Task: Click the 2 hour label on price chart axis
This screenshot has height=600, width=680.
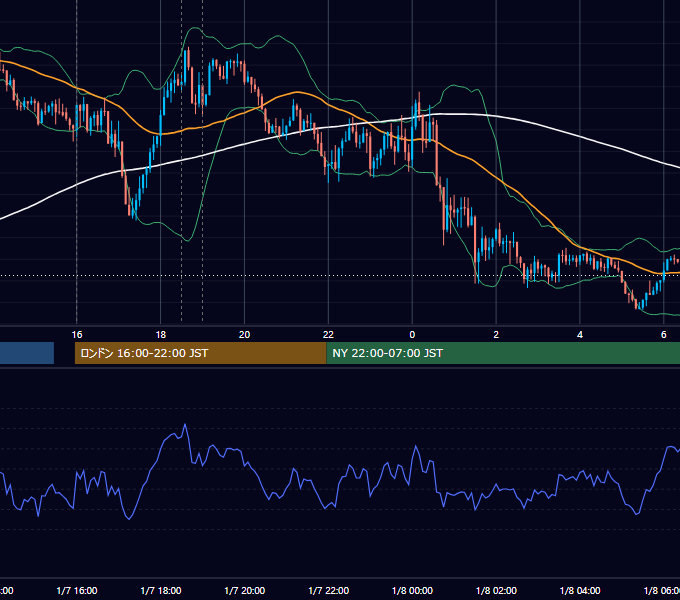Action: (x=496, y=334)
